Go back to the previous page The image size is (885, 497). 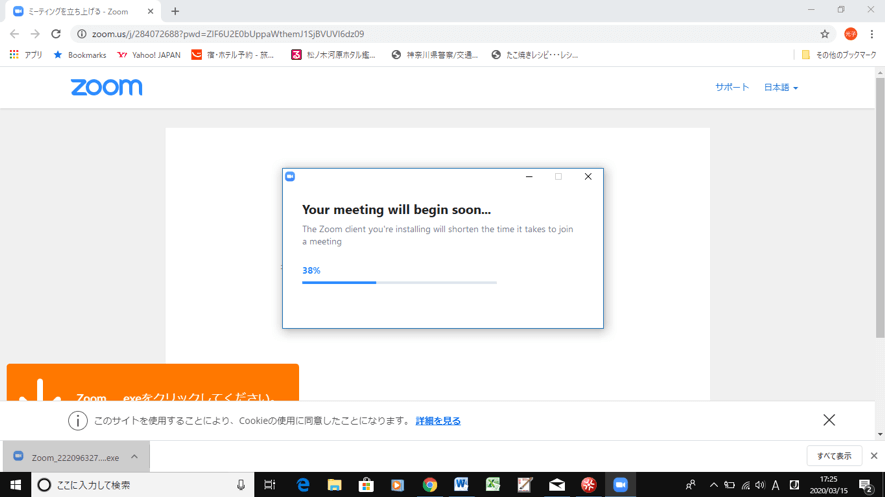click(x=15, y=34)
